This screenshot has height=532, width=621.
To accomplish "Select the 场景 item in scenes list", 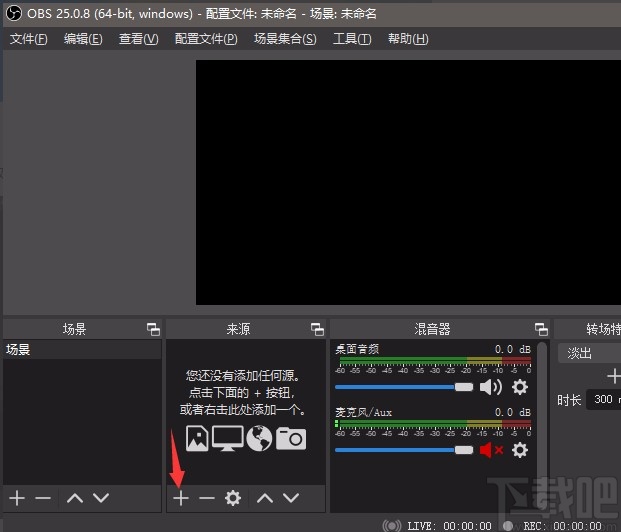I will point(82,349).
